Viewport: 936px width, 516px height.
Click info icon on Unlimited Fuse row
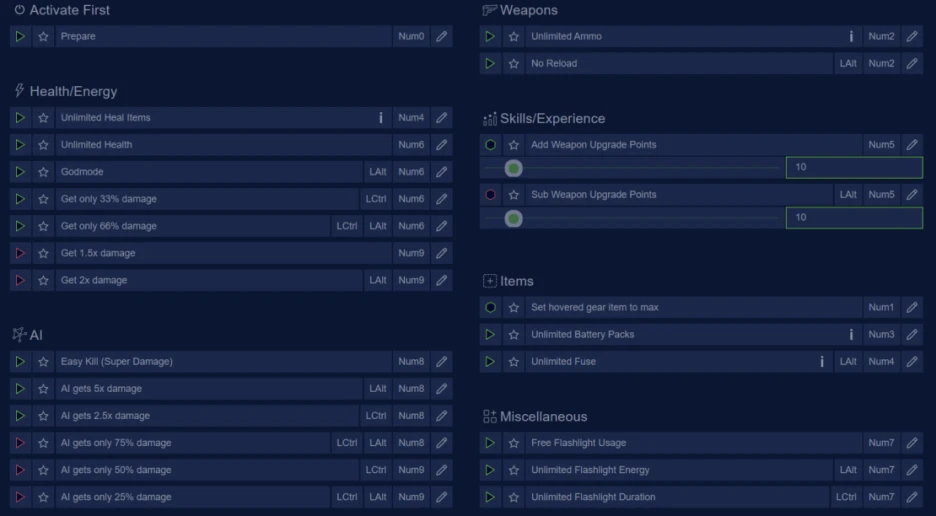821,362
